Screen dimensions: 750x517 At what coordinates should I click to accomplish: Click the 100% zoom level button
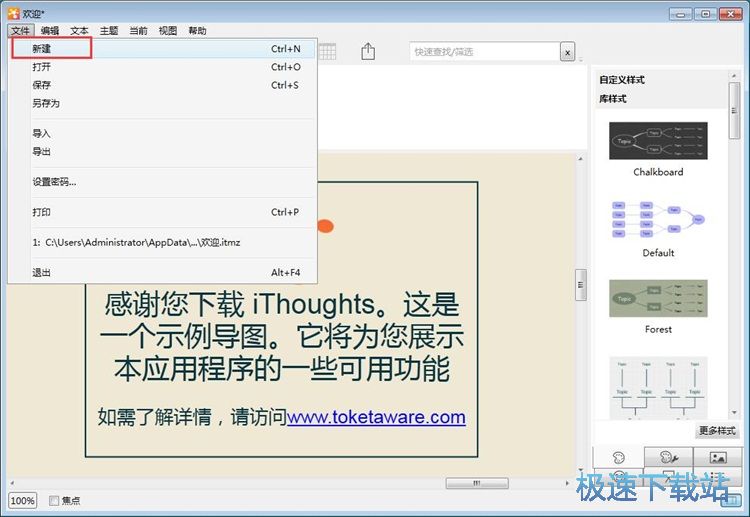point(22,501)
